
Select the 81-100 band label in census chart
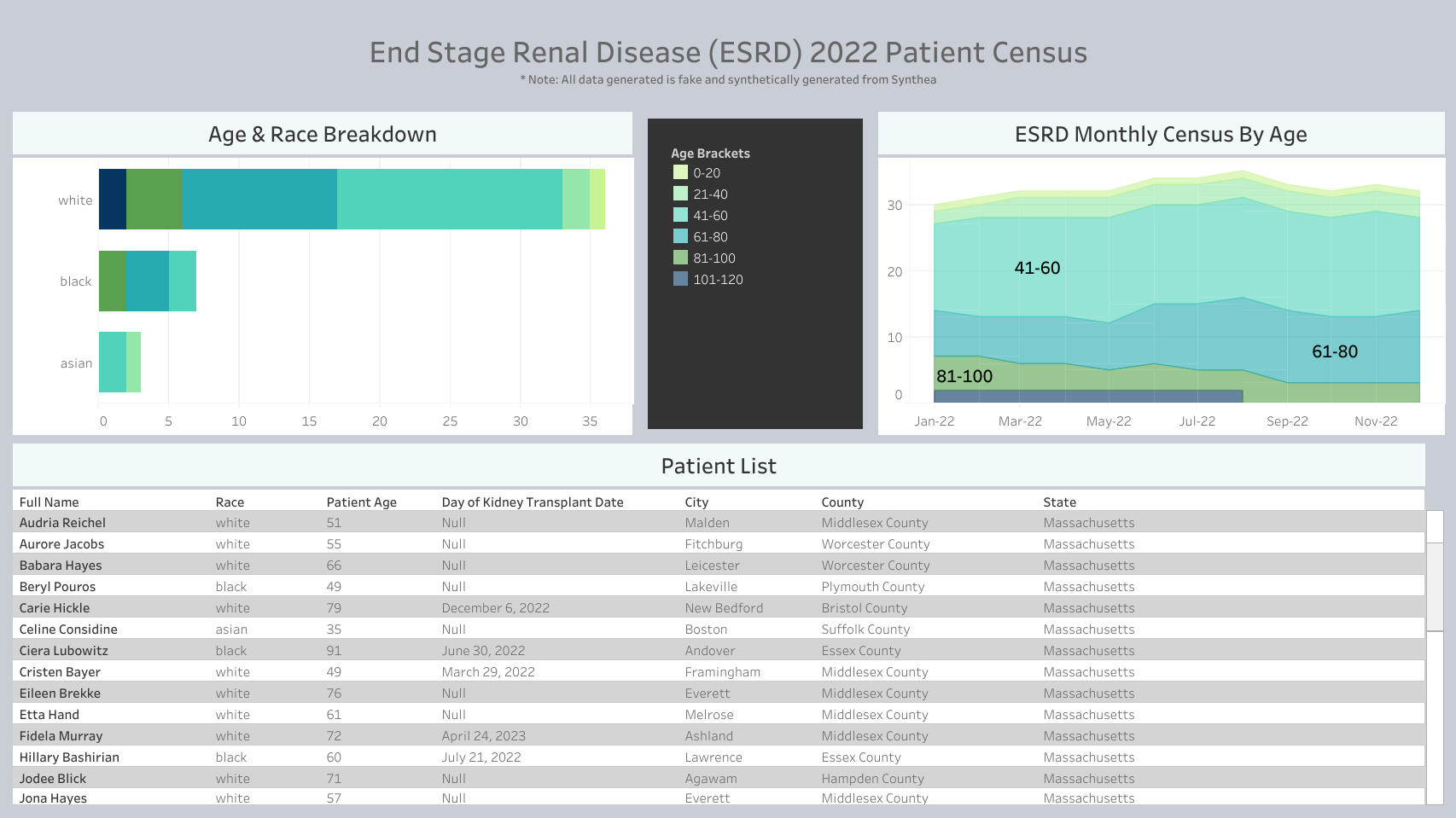pyautogui.click(x=964, y=376)
